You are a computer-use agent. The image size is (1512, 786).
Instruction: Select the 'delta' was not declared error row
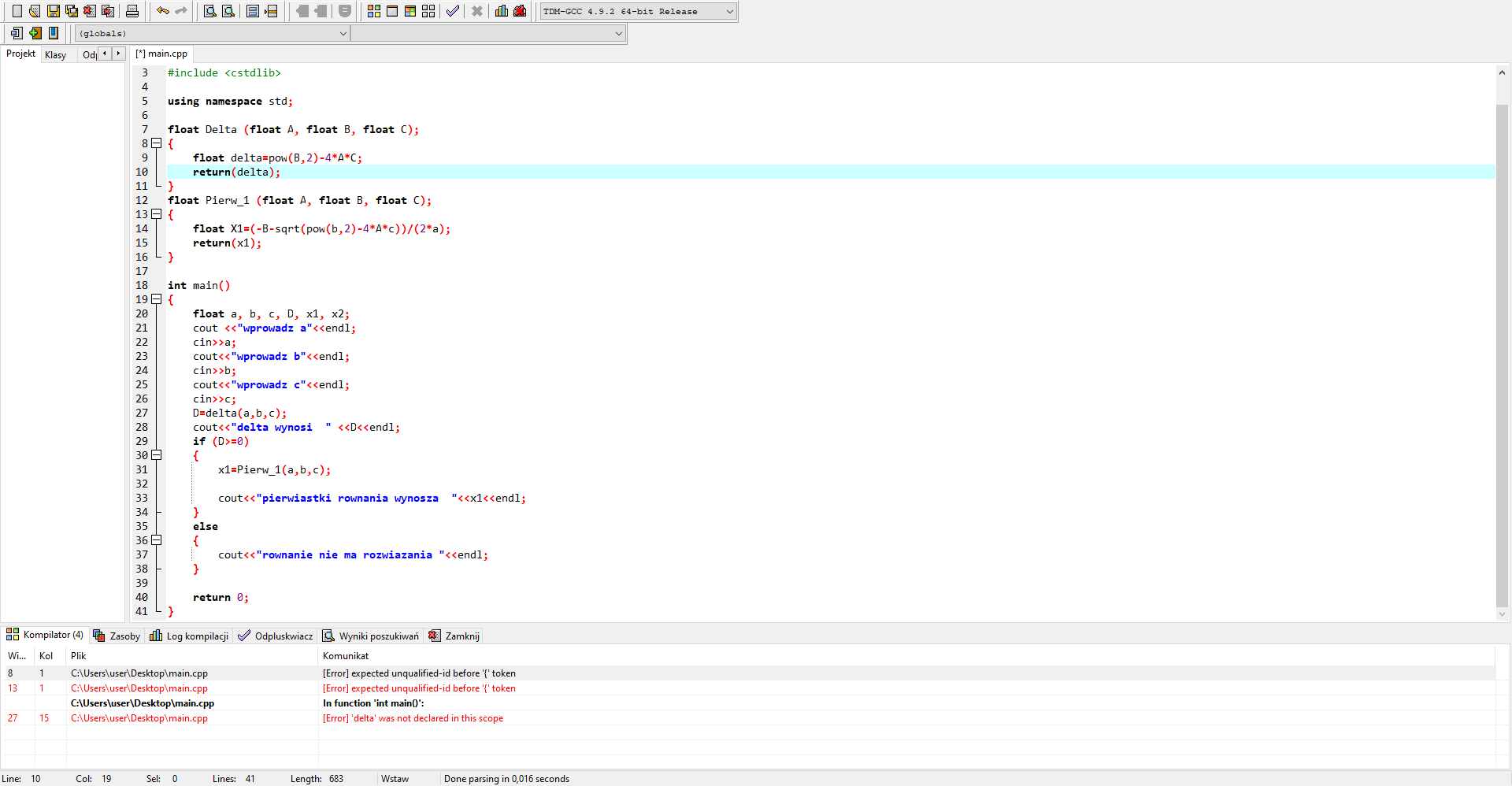748,718
